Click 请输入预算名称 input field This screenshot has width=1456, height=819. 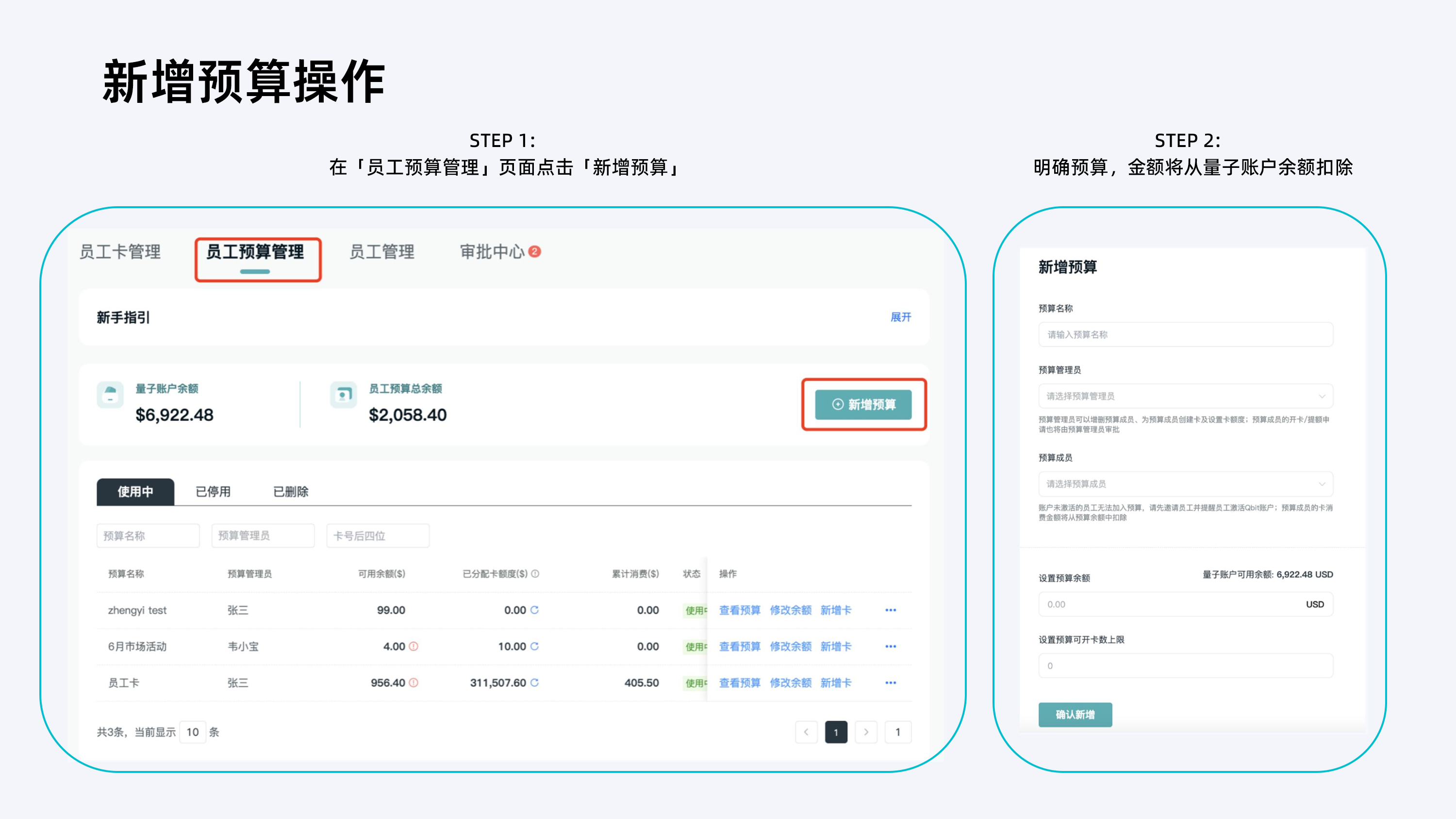[x=1185, y=335]
